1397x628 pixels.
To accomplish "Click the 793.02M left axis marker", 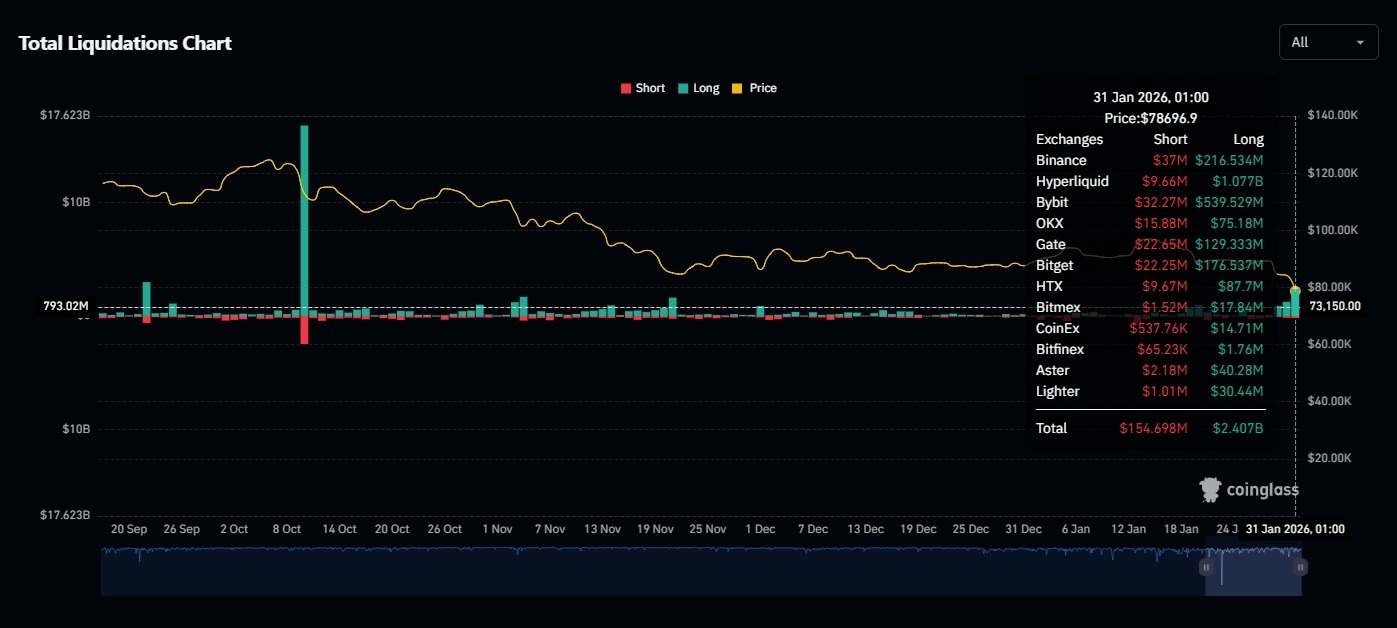I will click(66, 306).
